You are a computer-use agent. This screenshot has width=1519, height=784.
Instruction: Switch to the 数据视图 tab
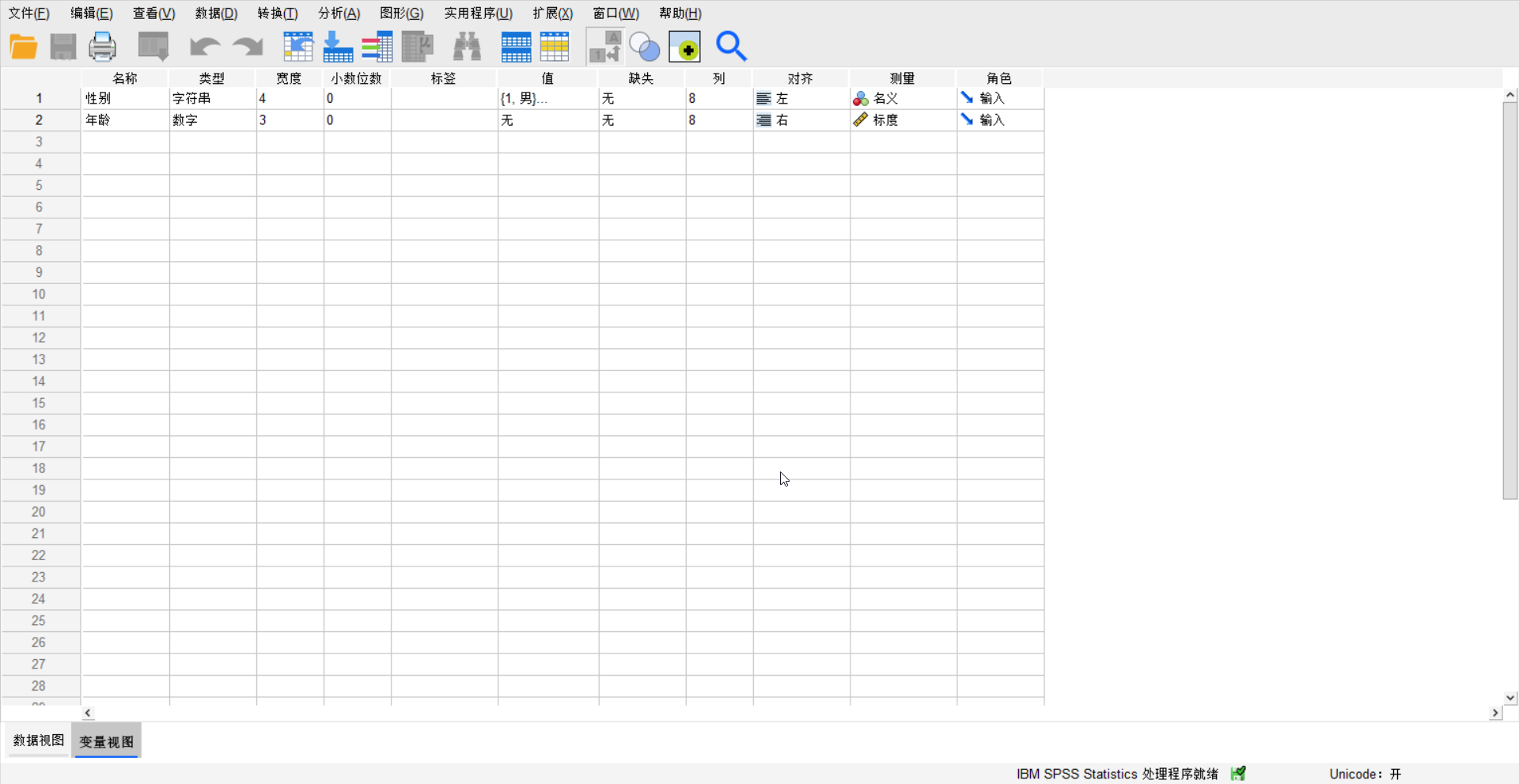pos(39,740)
